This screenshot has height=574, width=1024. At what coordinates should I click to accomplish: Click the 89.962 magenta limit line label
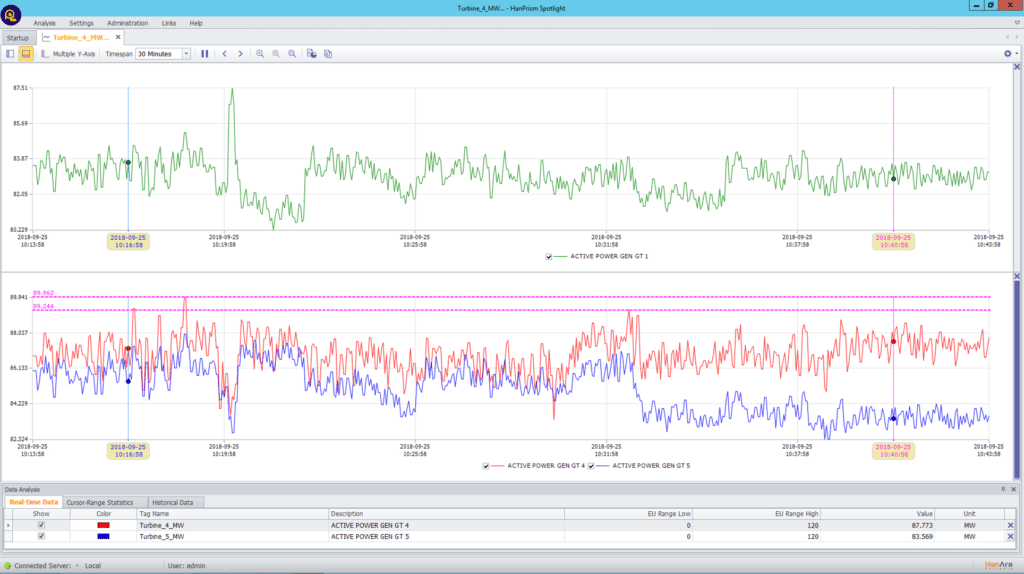[43, 293]
